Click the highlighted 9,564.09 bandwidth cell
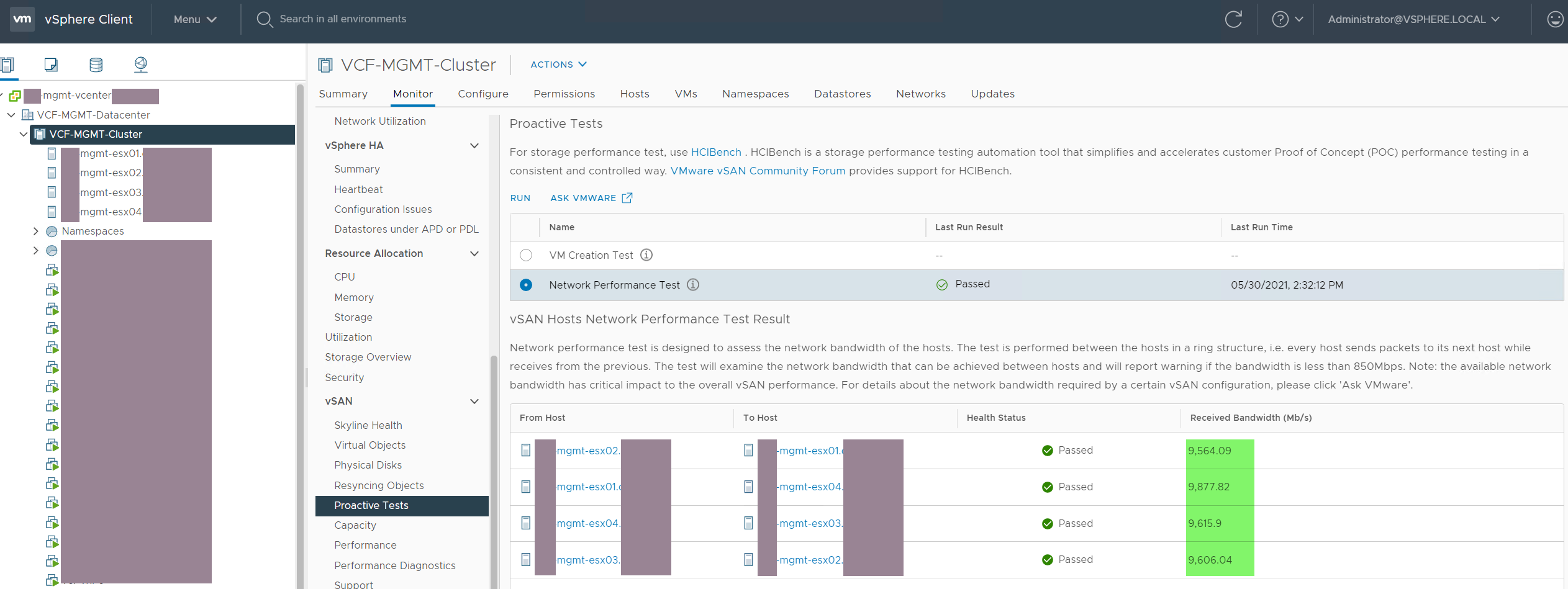This screenshot has width=1568, height=589. coord(1220,451)
